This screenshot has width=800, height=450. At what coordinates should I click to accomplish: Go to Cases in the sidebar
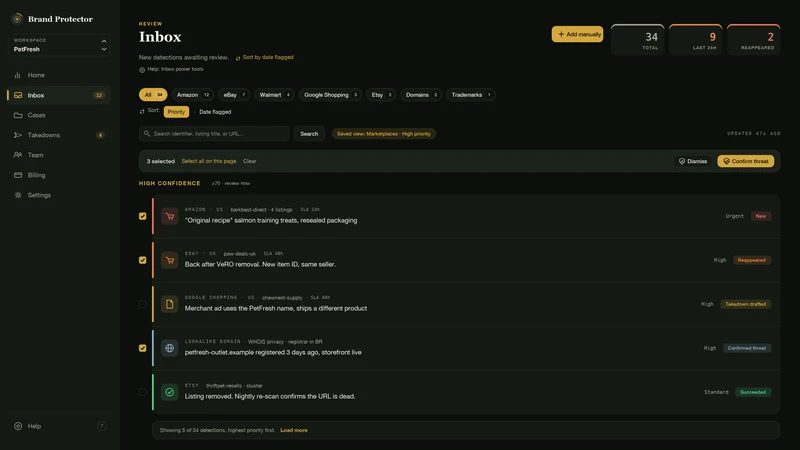tap(59, 115)
